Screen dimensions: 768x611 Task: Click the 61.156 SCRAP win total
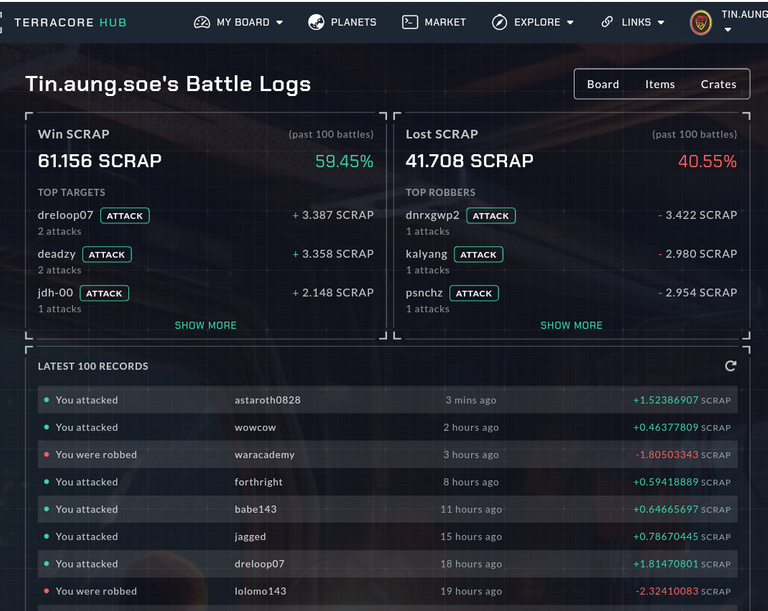[x=99, y=161]
